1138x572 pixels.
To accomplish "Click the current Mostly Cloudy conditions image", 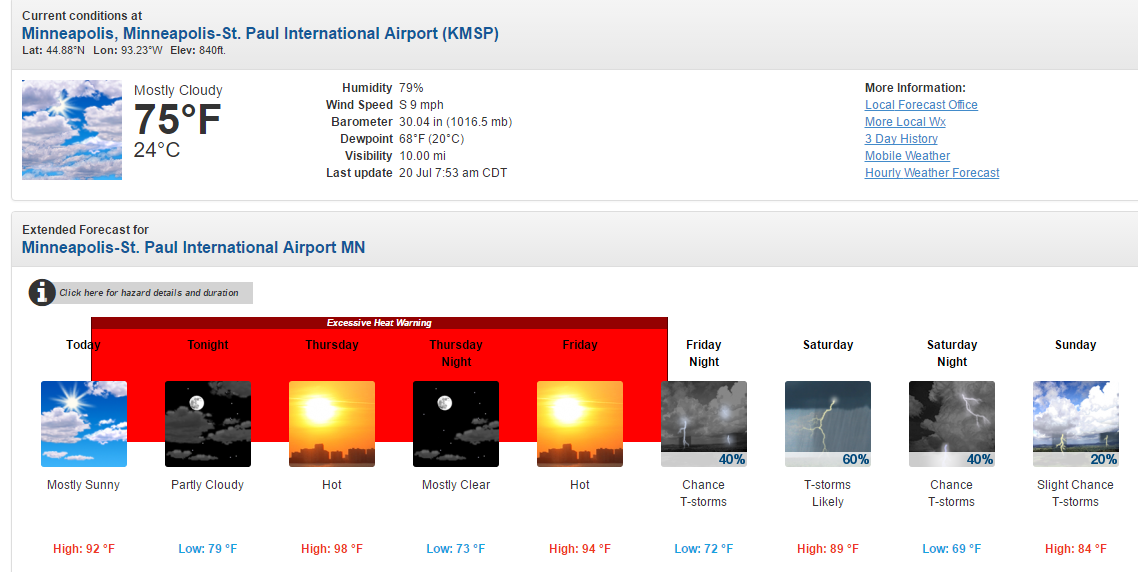I will [x=72, y=130].
